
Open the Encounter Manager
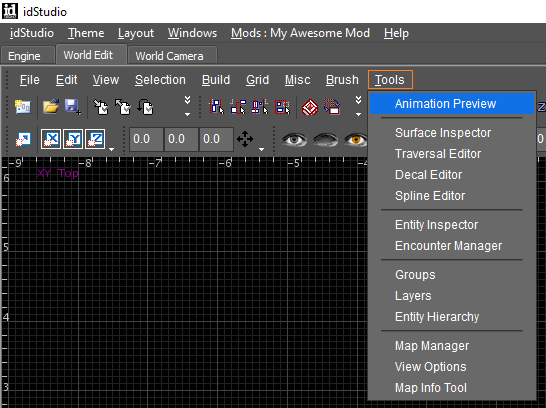click(452, 246)
